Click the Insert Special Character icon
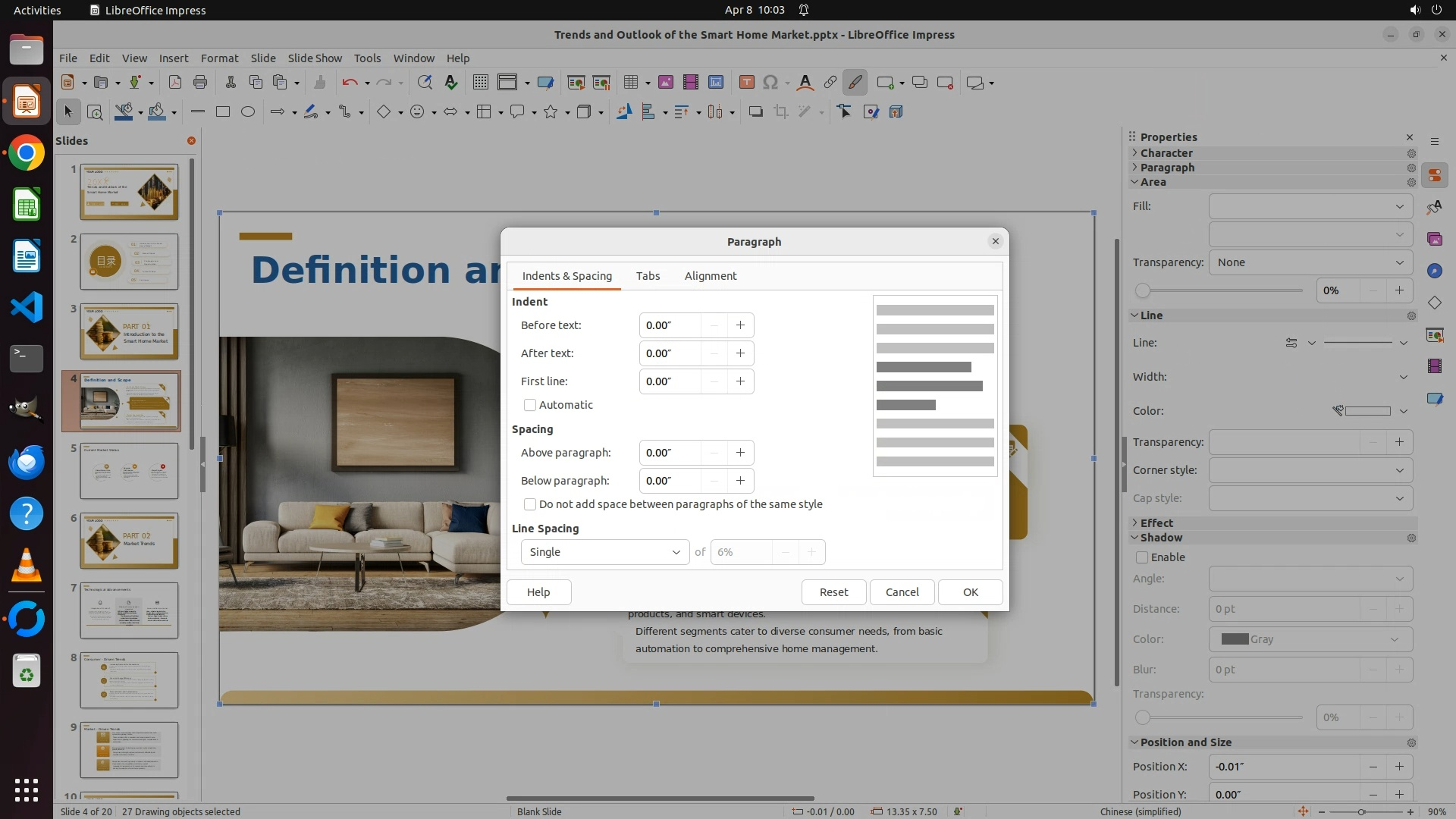The width and height of the screenshot is (1456, 819). [x=770, y=83]
